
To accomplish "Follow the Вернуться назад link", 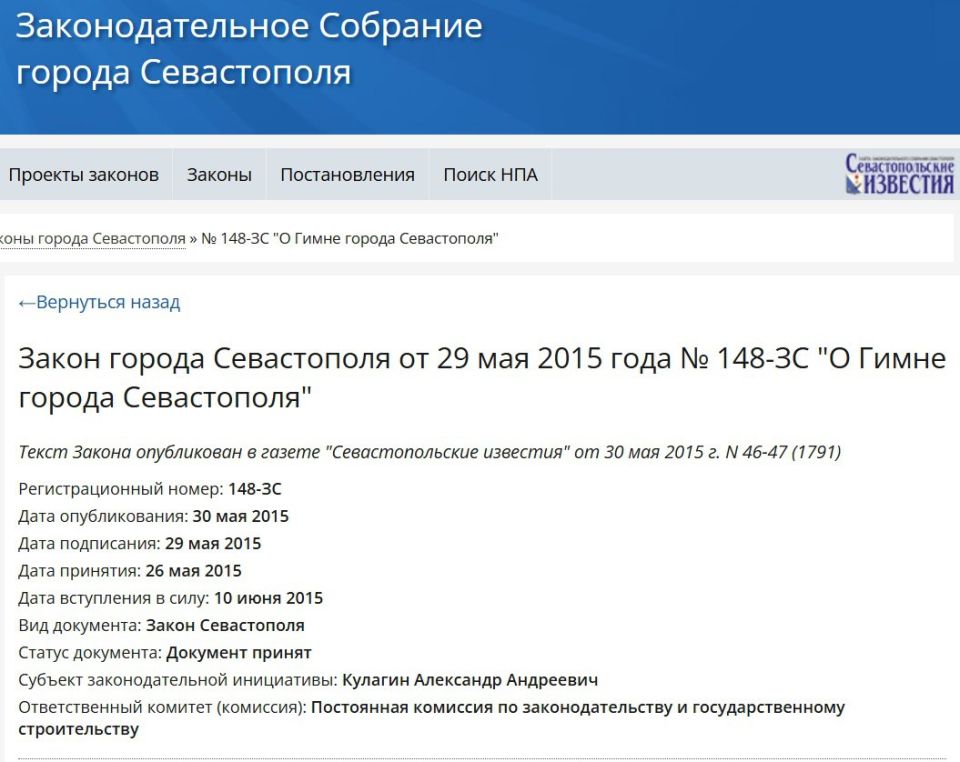I will pos(106,302).
